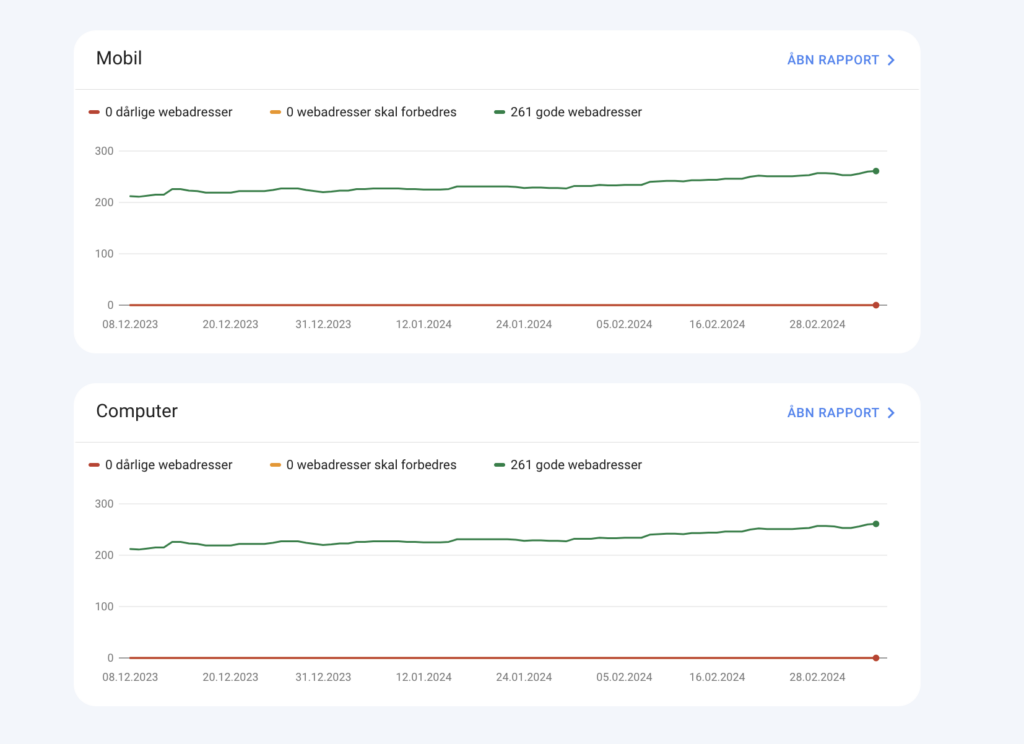Click the 05.02.2024 date label in Computer chart
Image resolution: width=1024 pixels, height=744 pixels.
(624, 677)
